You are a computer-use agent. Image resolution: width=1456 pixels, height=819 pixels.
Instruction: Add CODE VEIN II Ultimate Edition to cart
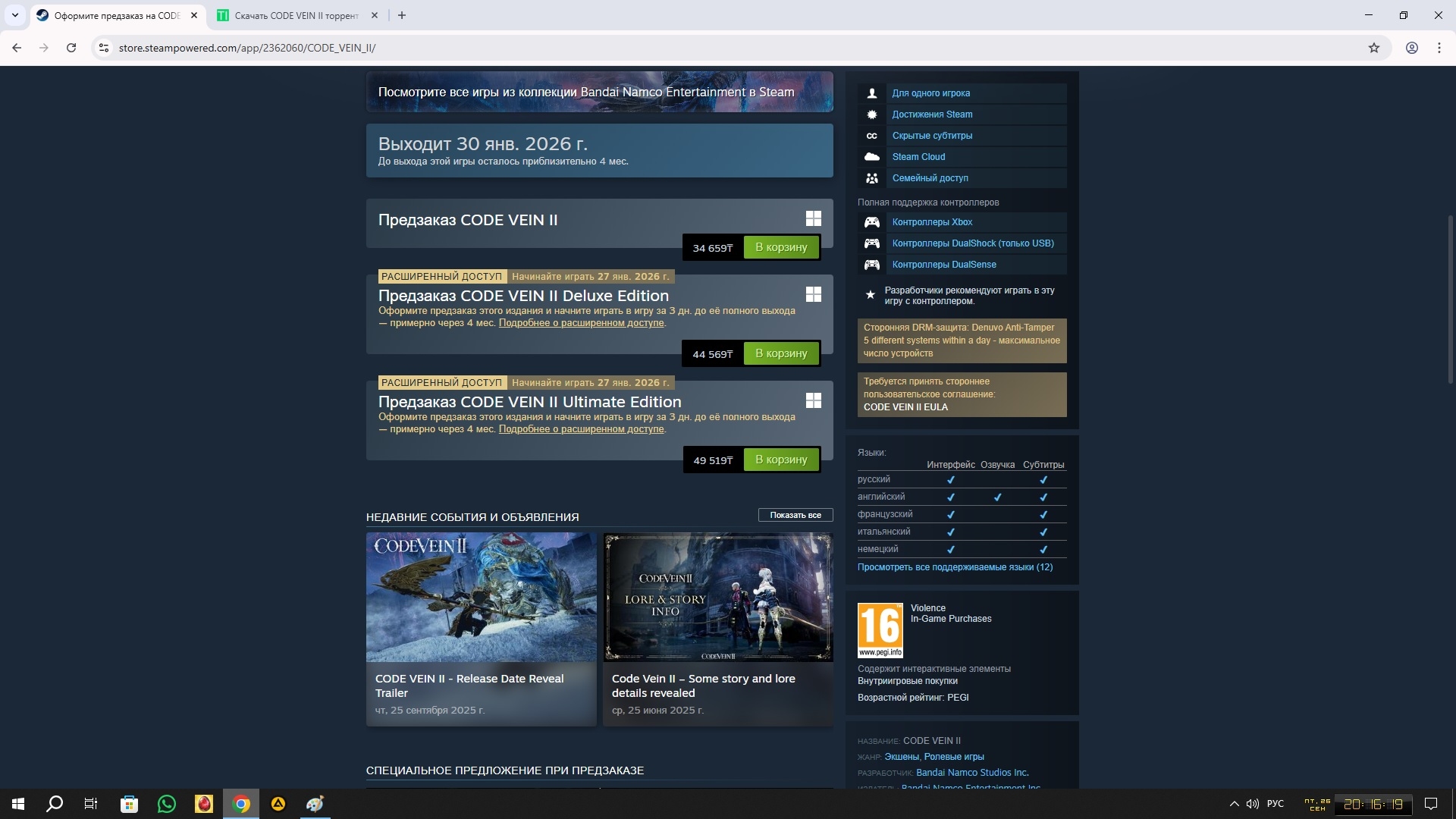pos(781,460)
